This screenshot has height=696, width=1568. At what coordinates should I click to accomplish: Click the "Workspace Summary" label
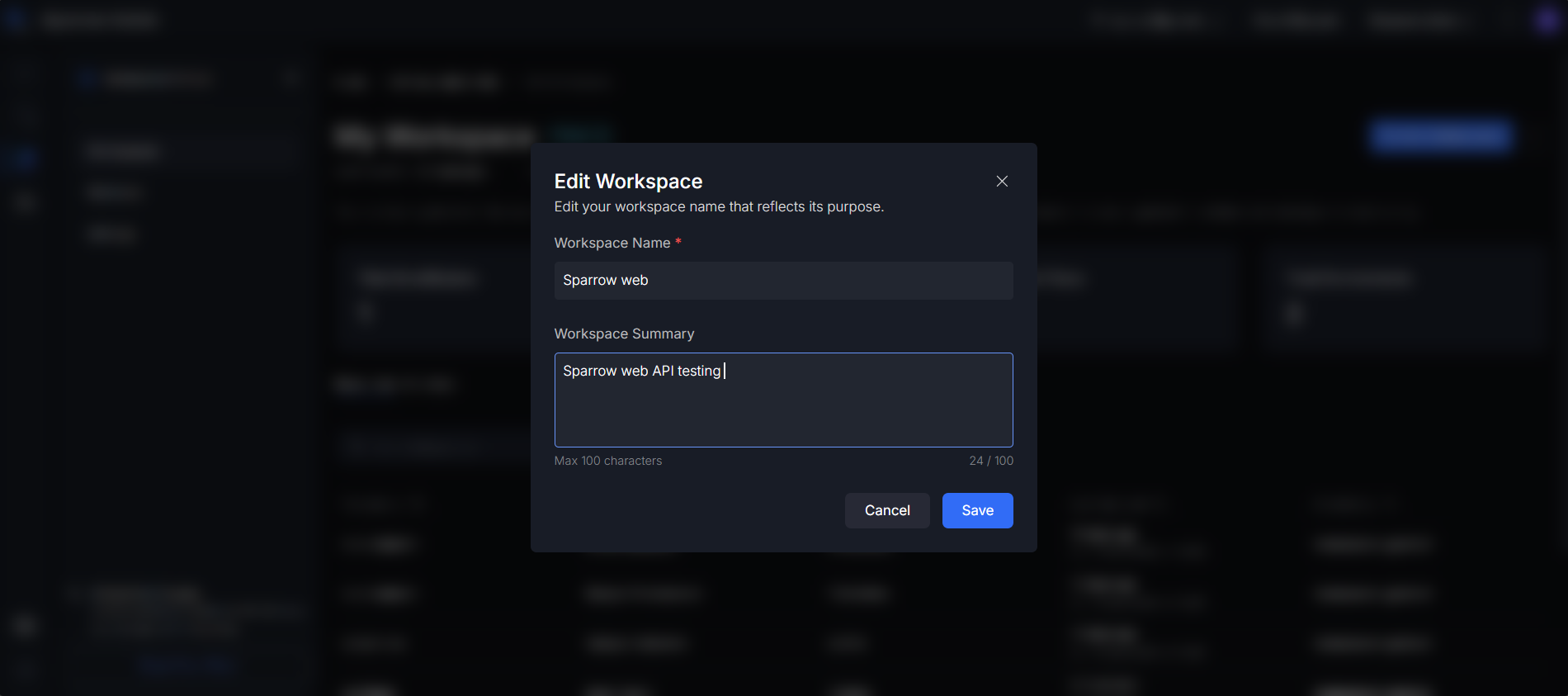click(624, 334)
